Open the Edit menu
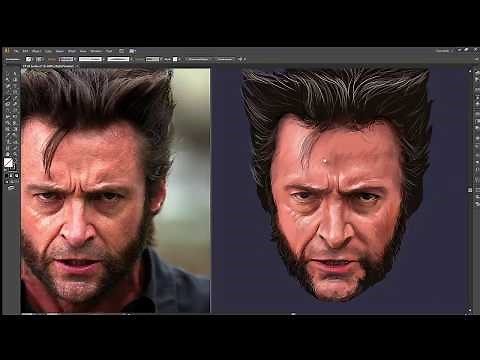Screen dimensions: 480x360 [x=25, y=51]
